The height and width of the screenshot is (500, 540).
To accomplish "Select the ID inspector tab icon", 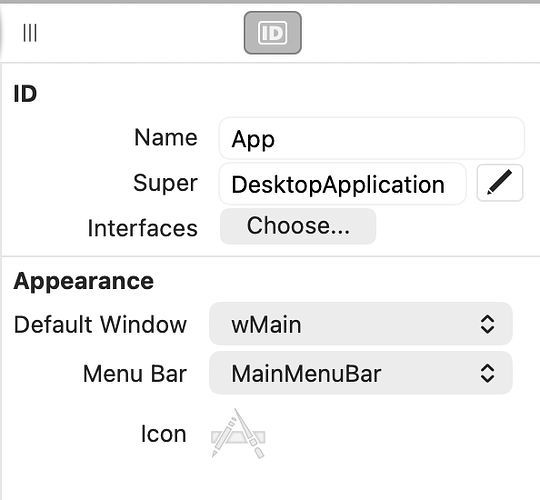I will point(272,33).
